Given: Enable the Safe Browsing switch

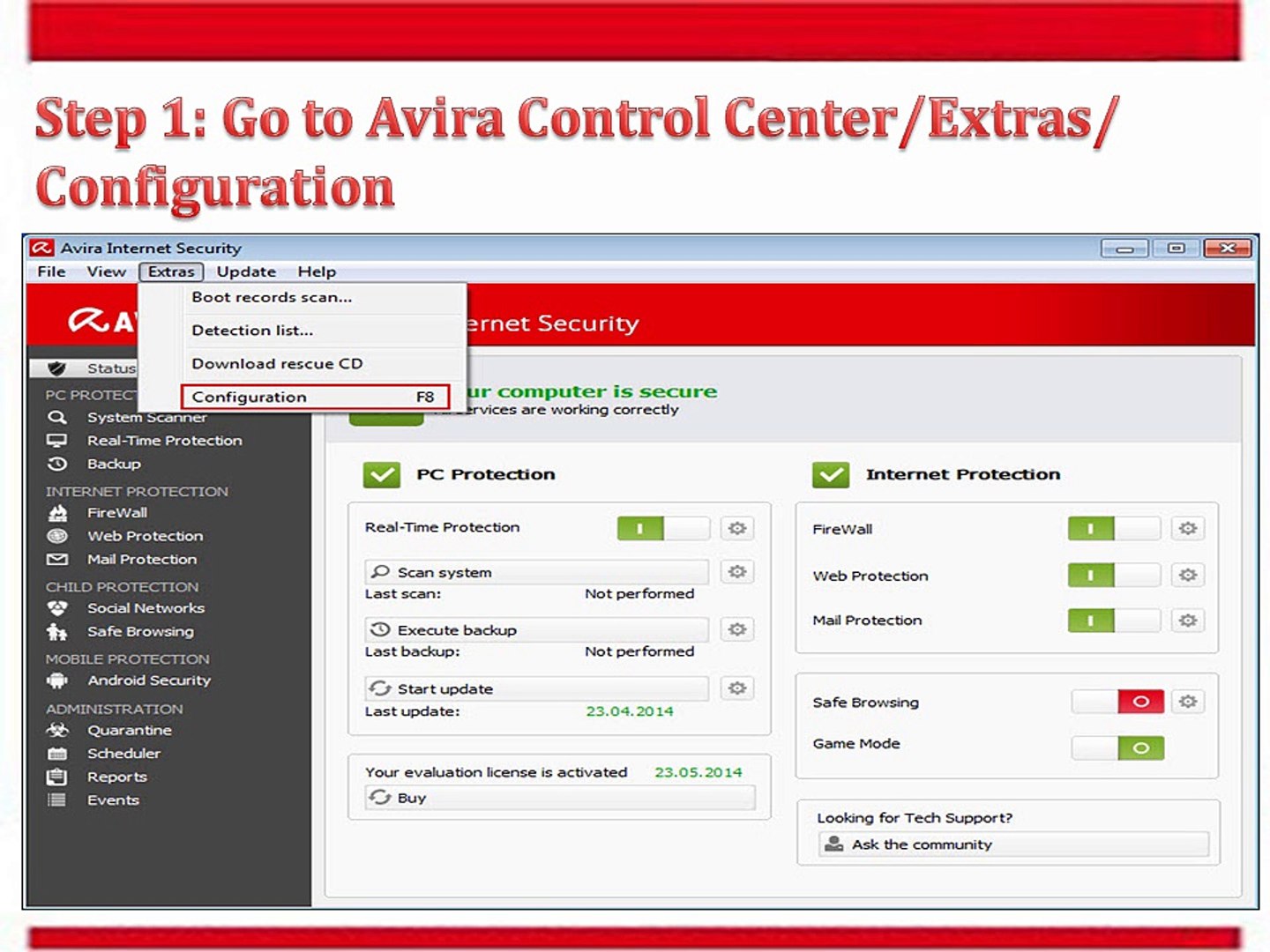Looking at the screenshot, I should (1118, 702).
